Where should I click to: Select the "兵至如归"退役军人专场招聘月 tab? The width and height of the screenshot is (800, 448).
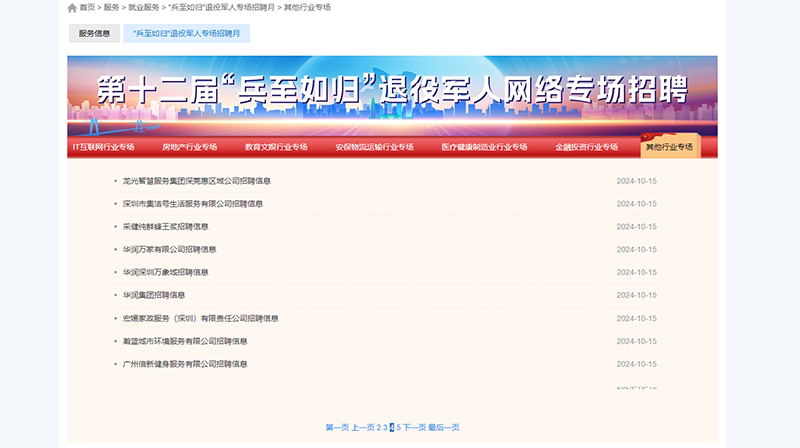click(x=186, y=34)
